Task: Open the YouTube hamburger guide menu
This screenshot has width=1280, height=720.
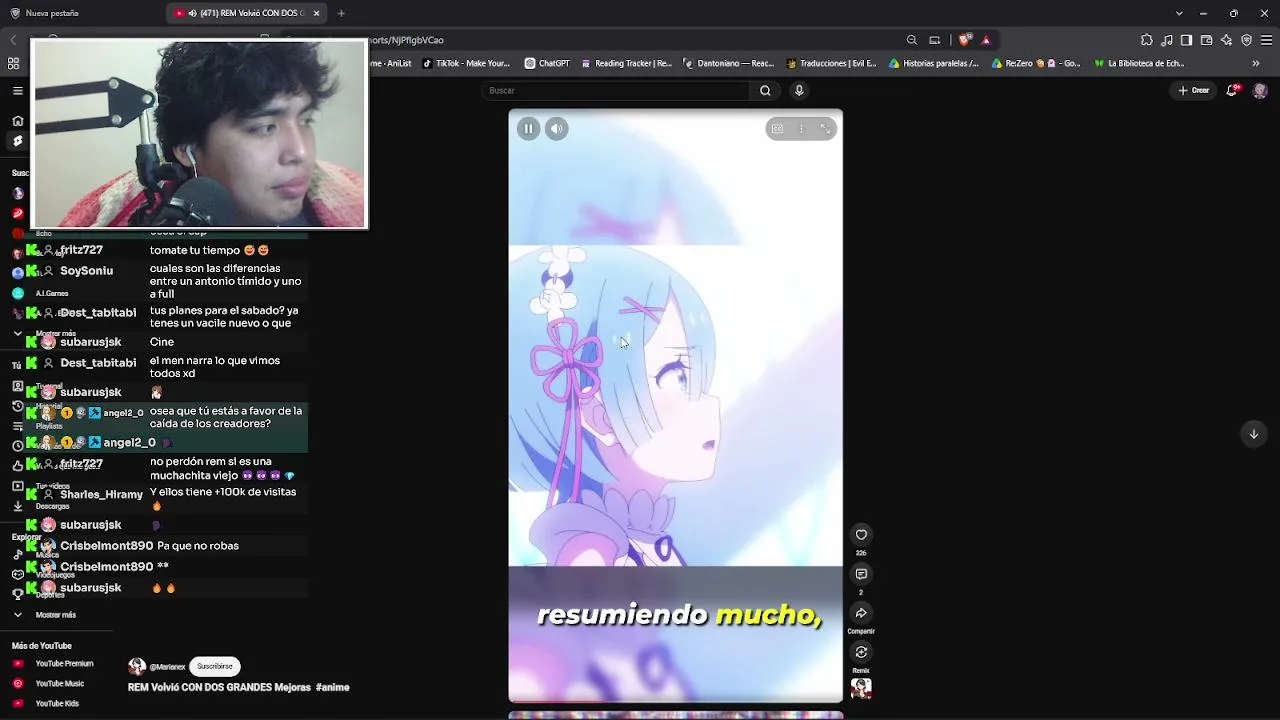Action: (18, 91)
